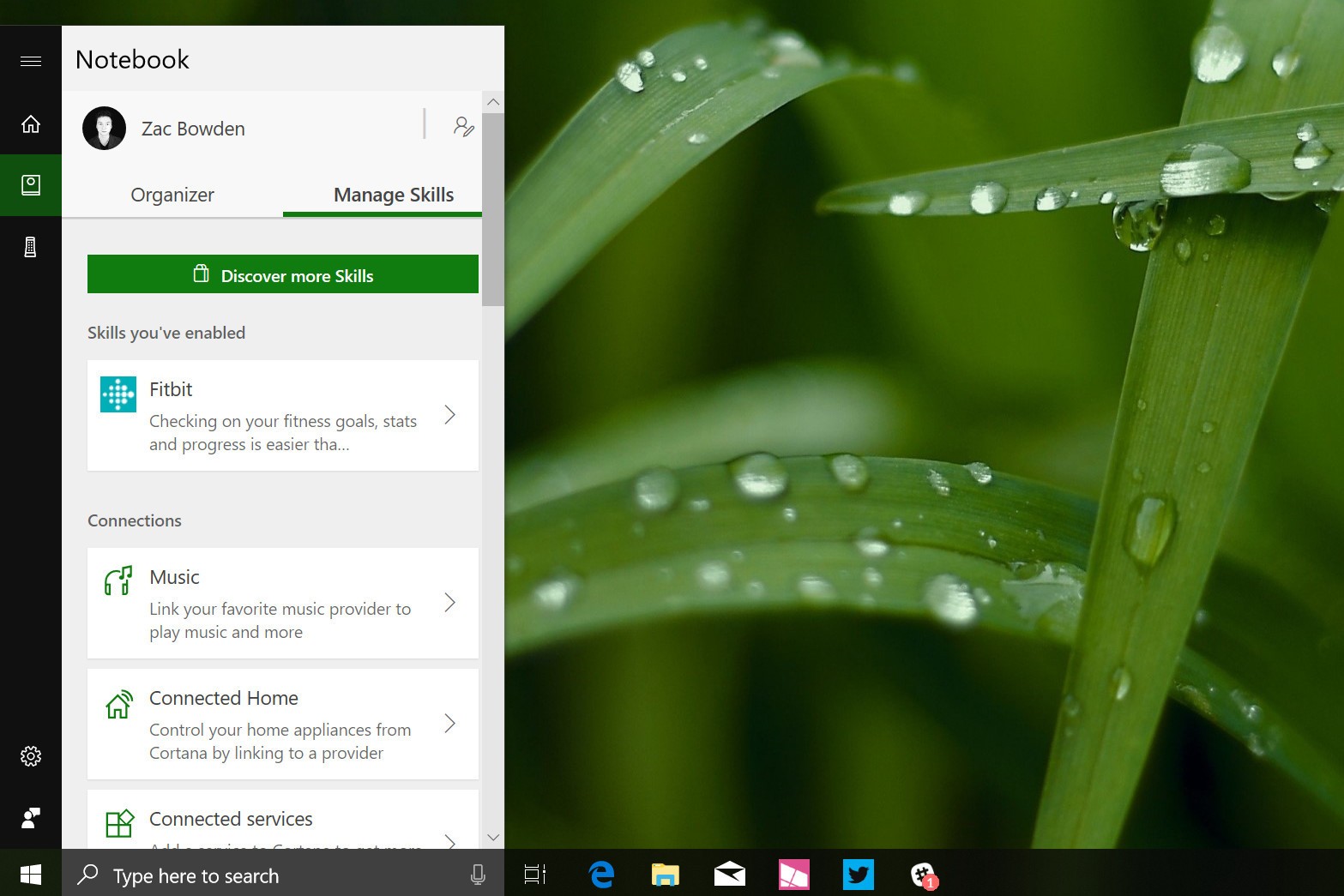This screenshot has width=1344, height=896.
Task: Open Cortana Settings gear icon
Action: pos(31,756)
